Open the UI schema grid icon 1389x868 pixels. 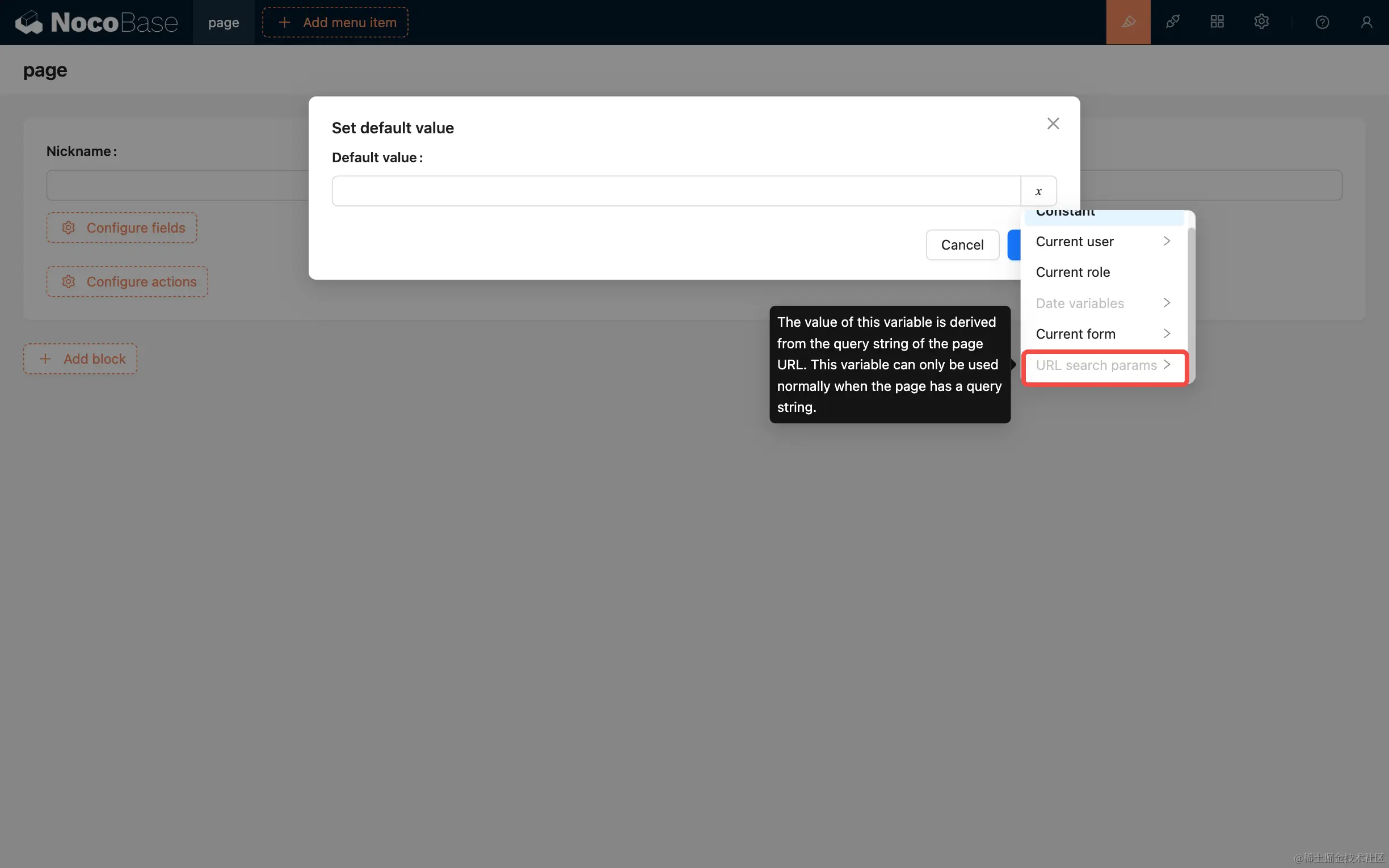pos(1217,22)
